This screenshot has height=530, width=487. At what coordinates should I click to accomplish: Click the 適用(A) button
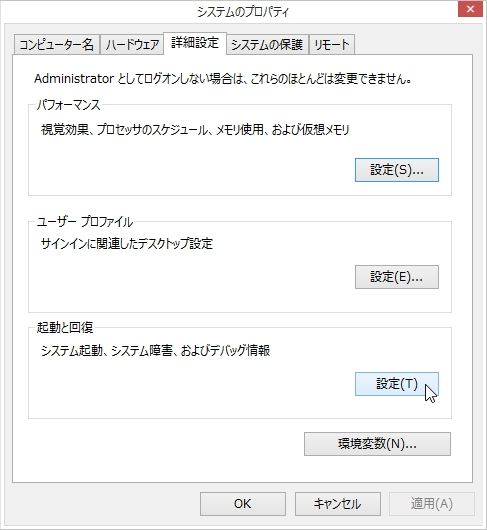432,504
